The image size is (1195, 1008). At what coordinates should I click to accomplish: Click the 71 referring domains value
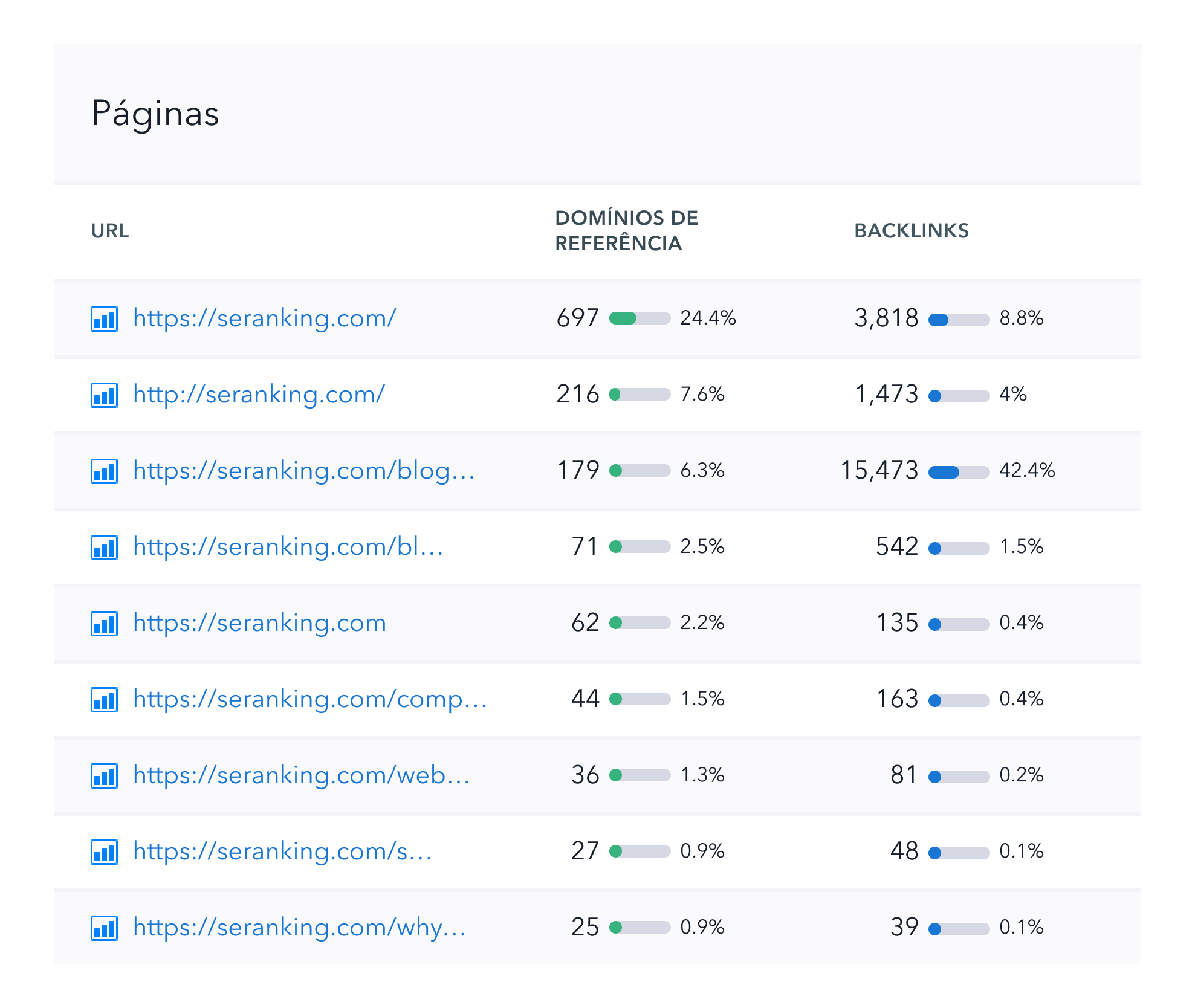click(x=585, y=546)
